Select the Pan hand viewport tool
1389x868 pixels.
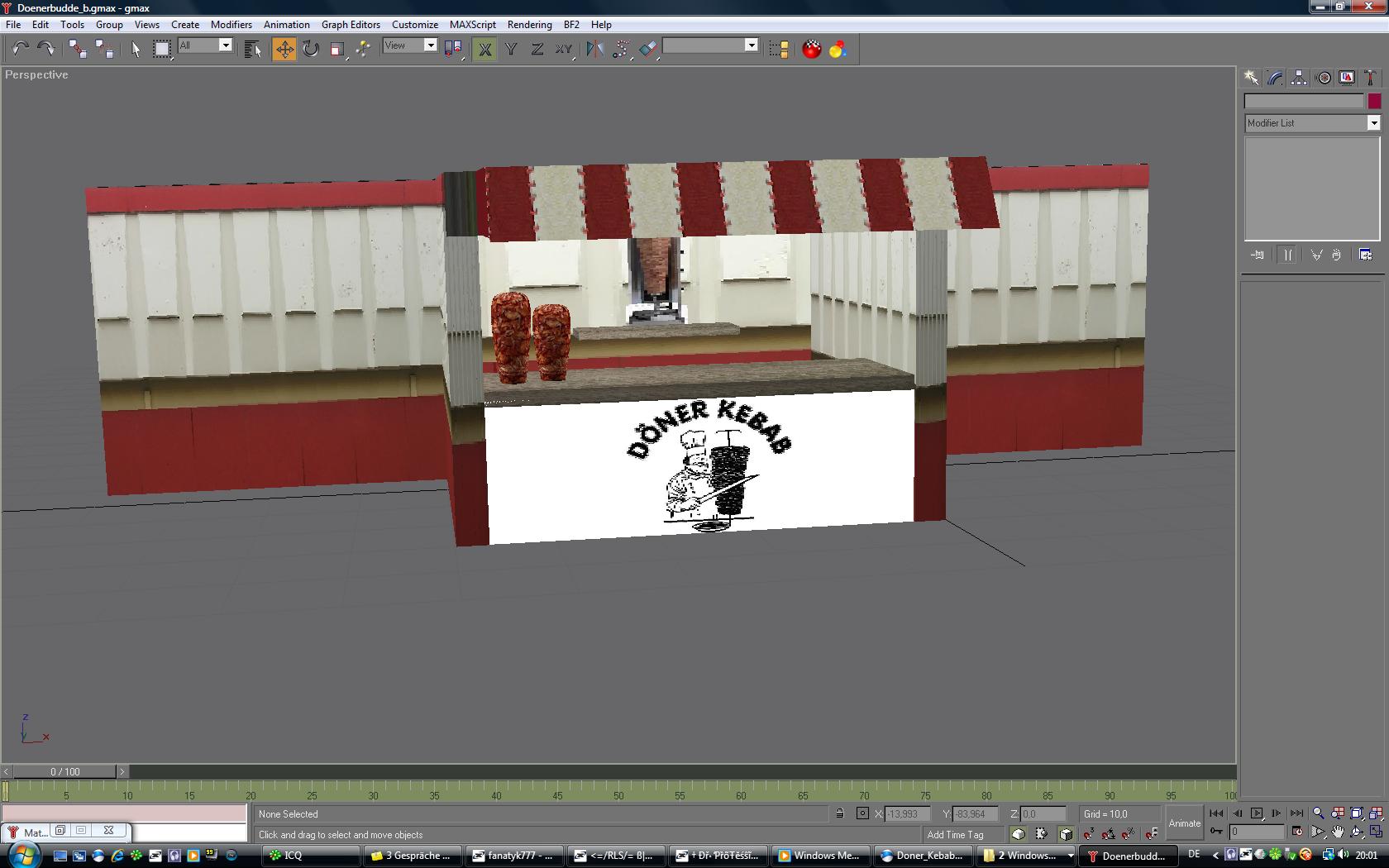1338,832
